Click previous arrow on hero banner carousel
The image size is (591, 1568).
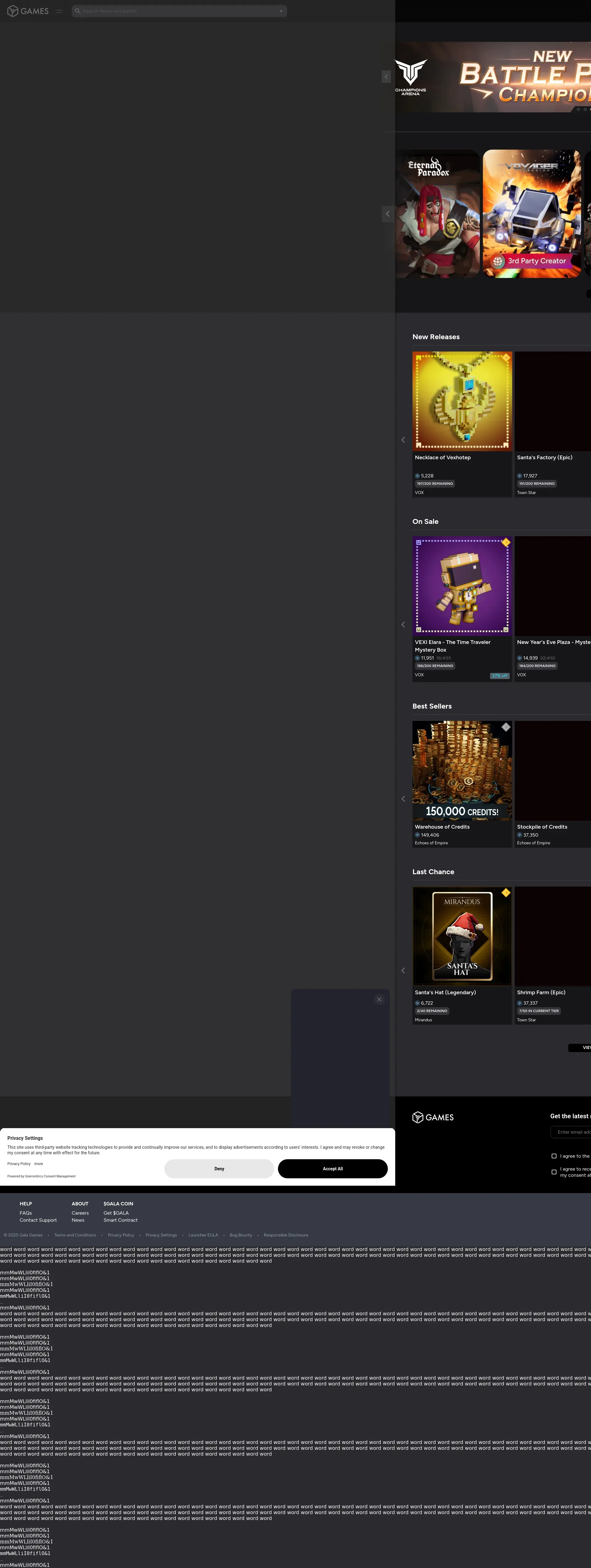pyautogui.click(x=386, y=77)
